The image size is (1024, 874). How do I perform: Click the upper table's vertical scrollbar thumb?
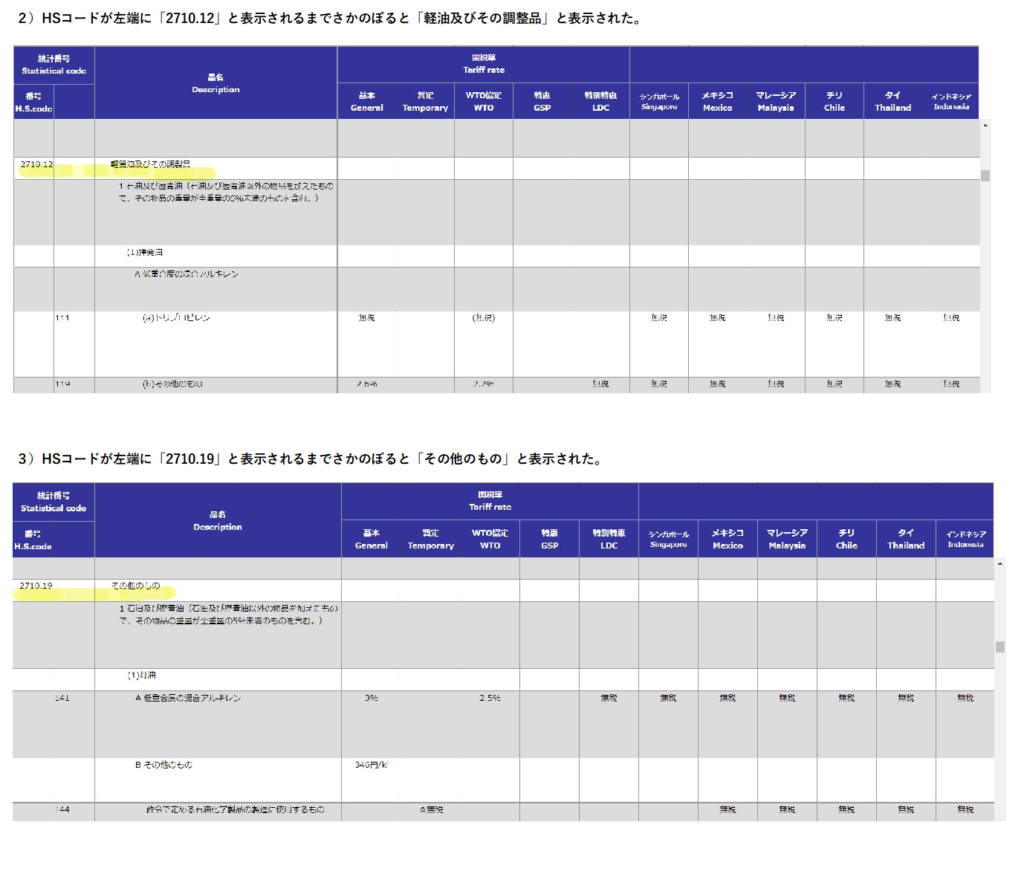[x=985, y=176]
